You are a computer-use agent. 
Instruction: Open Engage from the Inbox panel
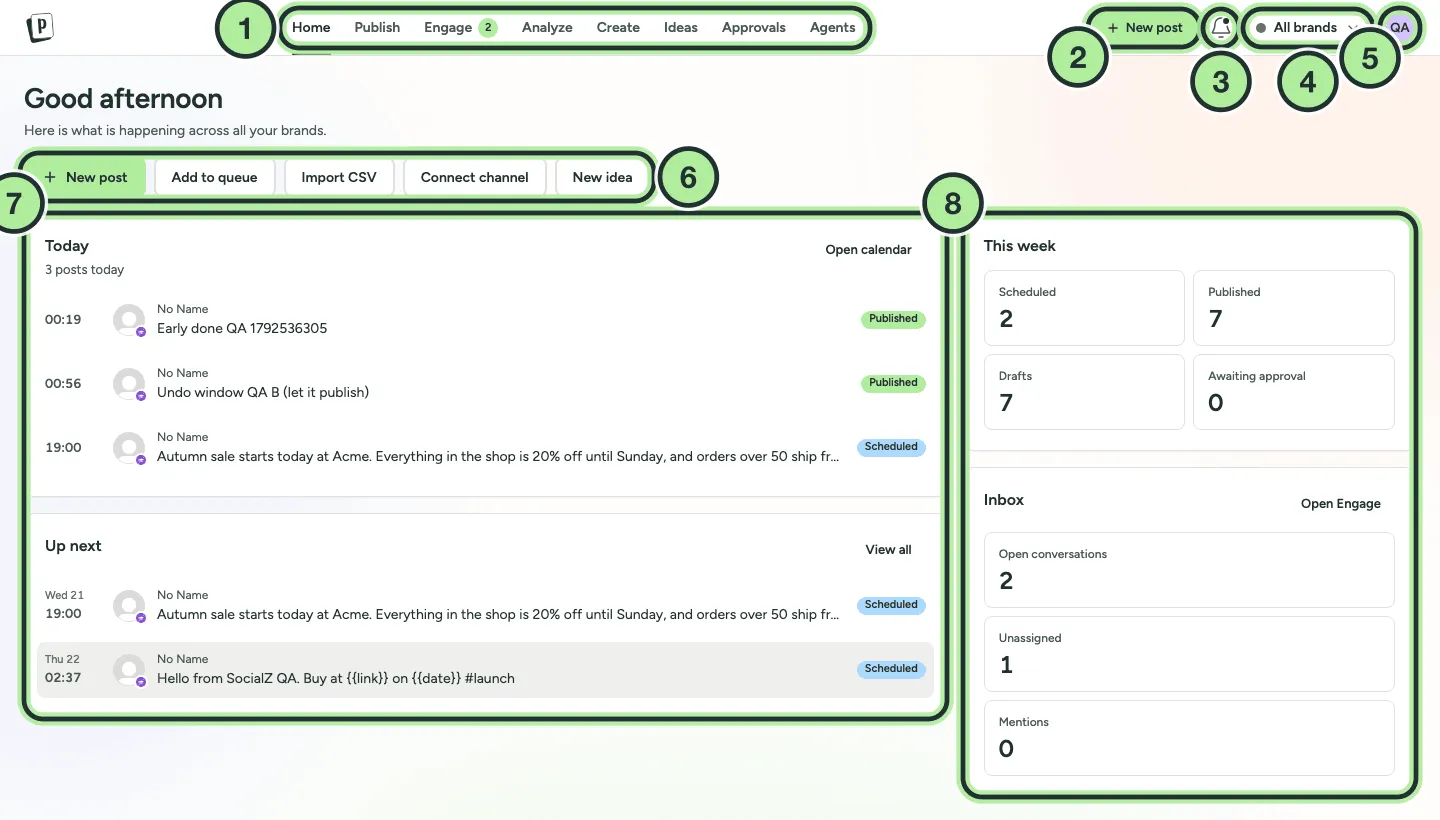[1340, 504]
